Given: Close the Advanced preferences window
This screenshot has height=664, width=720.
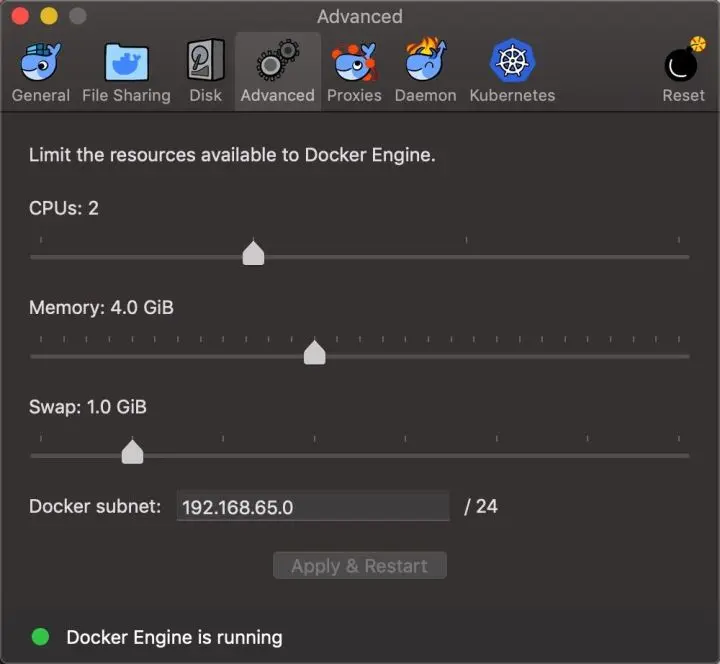Looking at the screenshot, I should [21, 17].
